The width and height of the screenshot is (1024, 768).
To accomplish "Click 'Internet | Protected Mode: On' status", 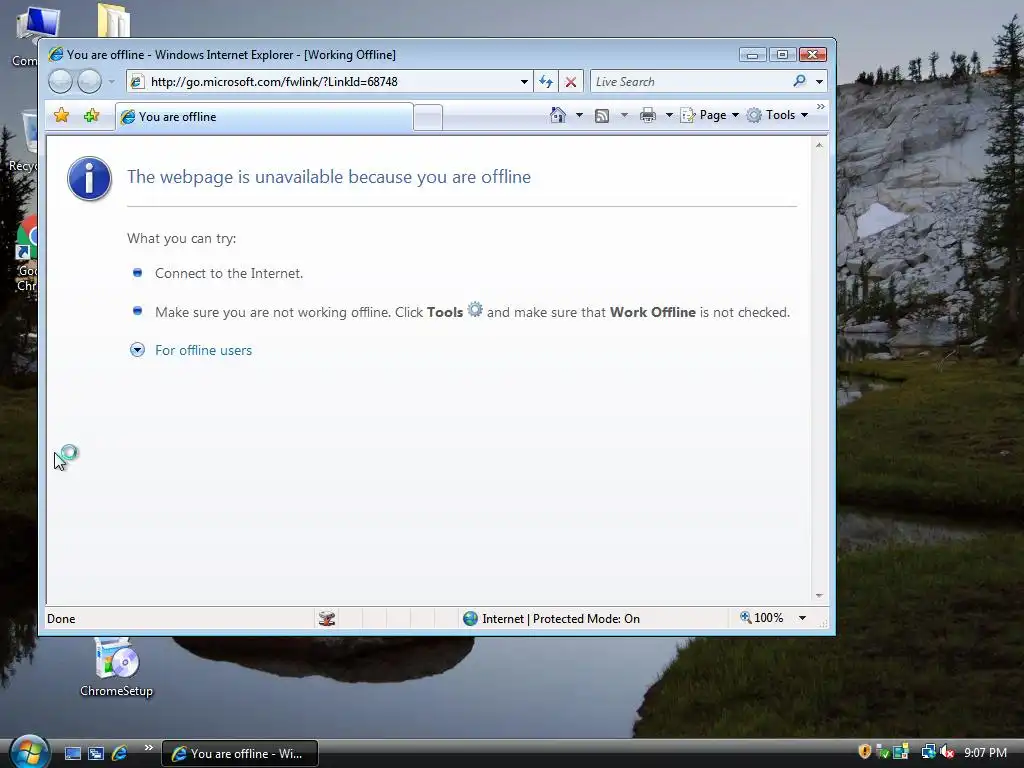I will [551, 618].
